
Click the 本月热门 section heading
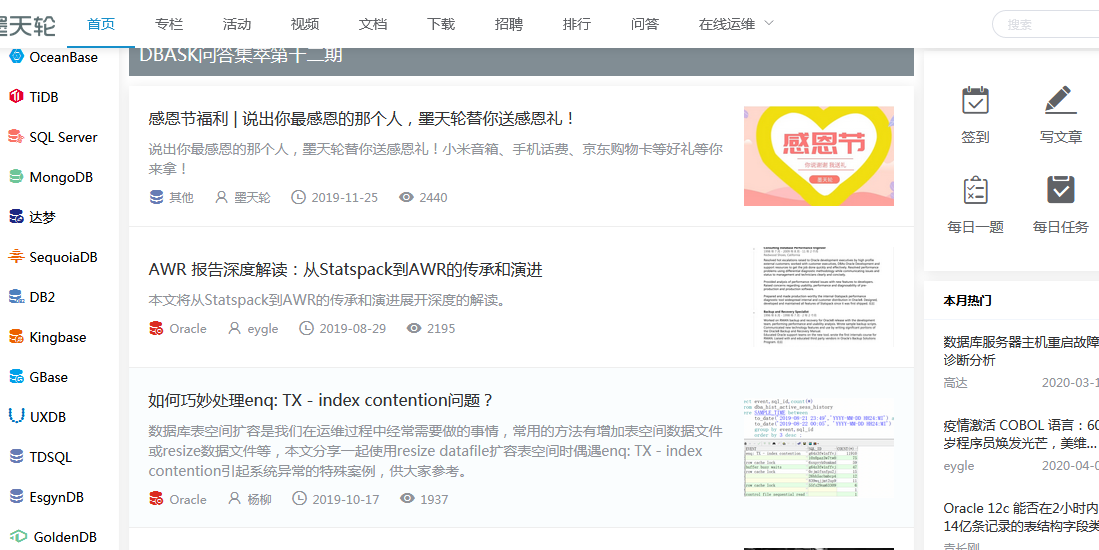pos(967,301)
